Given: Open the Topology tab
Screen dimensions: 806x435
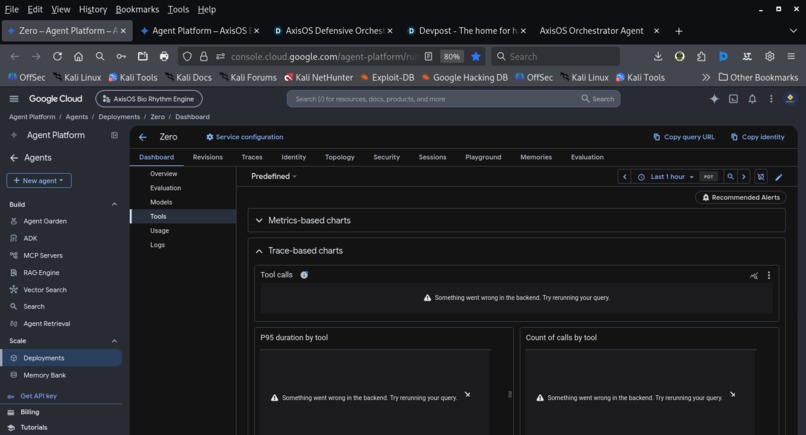Looking at the screenshot, I should [340, 157].
